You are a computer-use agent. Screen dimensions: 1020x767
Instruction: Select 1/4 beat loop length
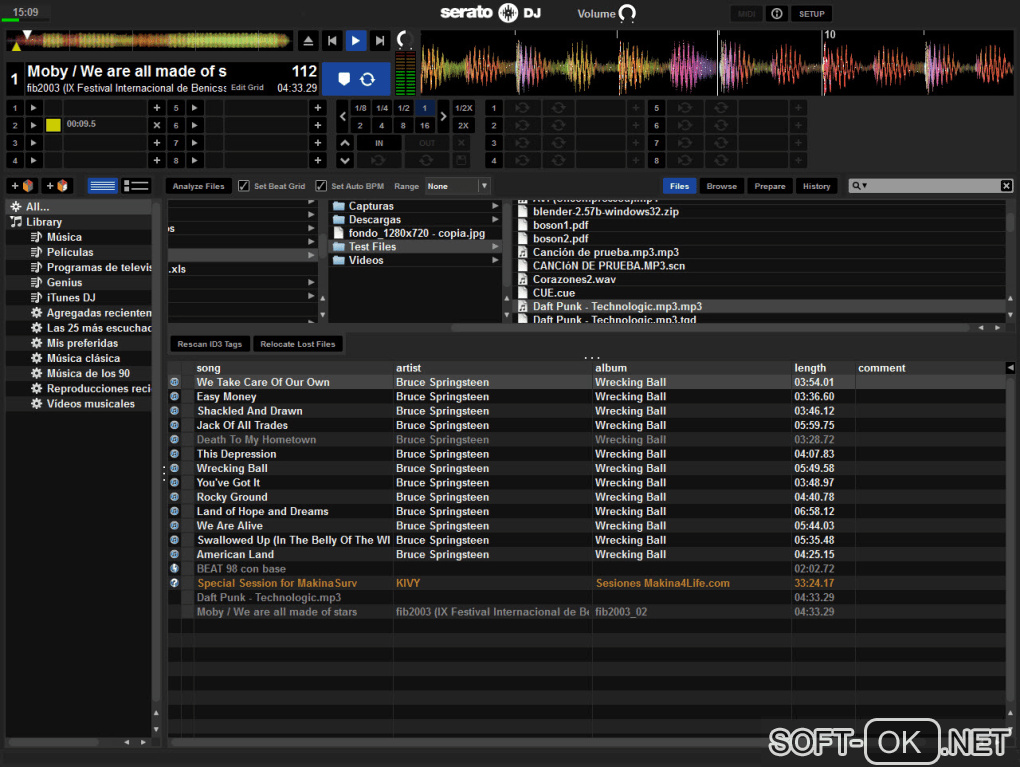(x=382, y=108)
